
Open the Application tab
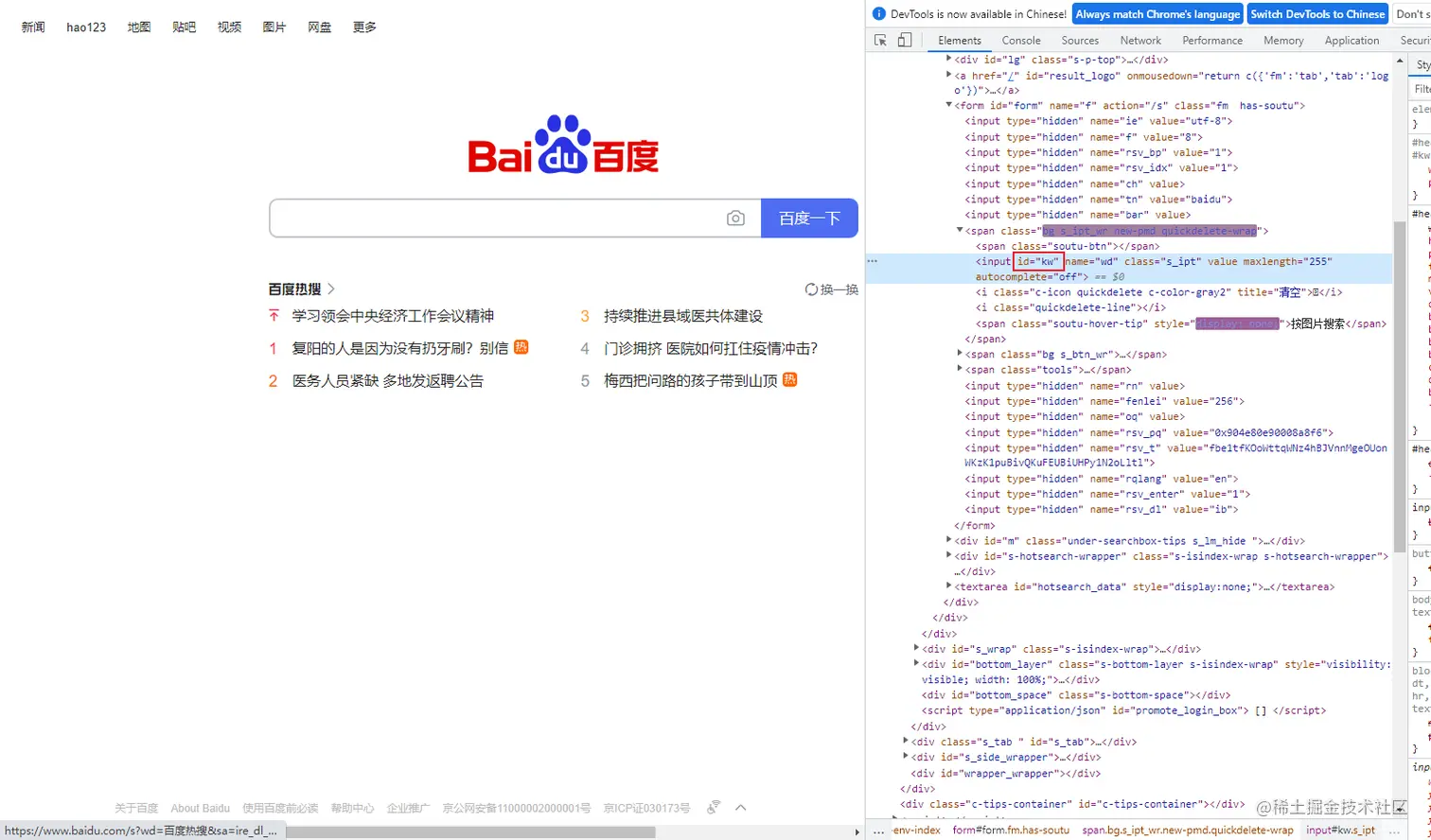(1351, 40)
